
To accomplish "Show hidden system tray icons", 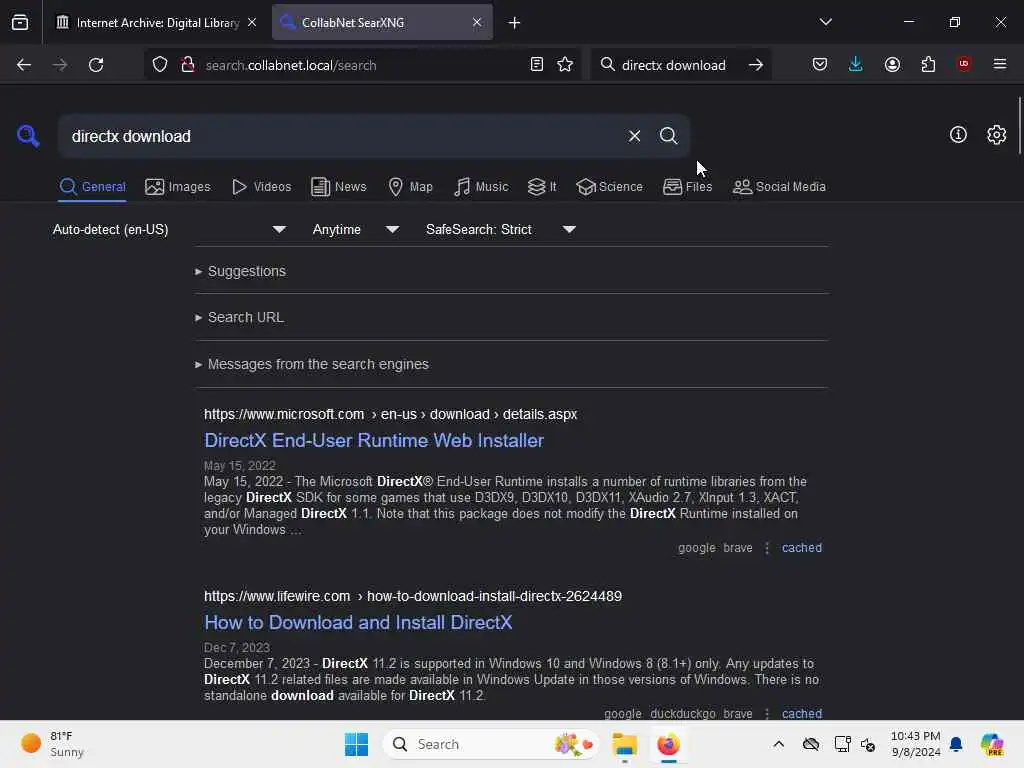I will tap(778, 744).
